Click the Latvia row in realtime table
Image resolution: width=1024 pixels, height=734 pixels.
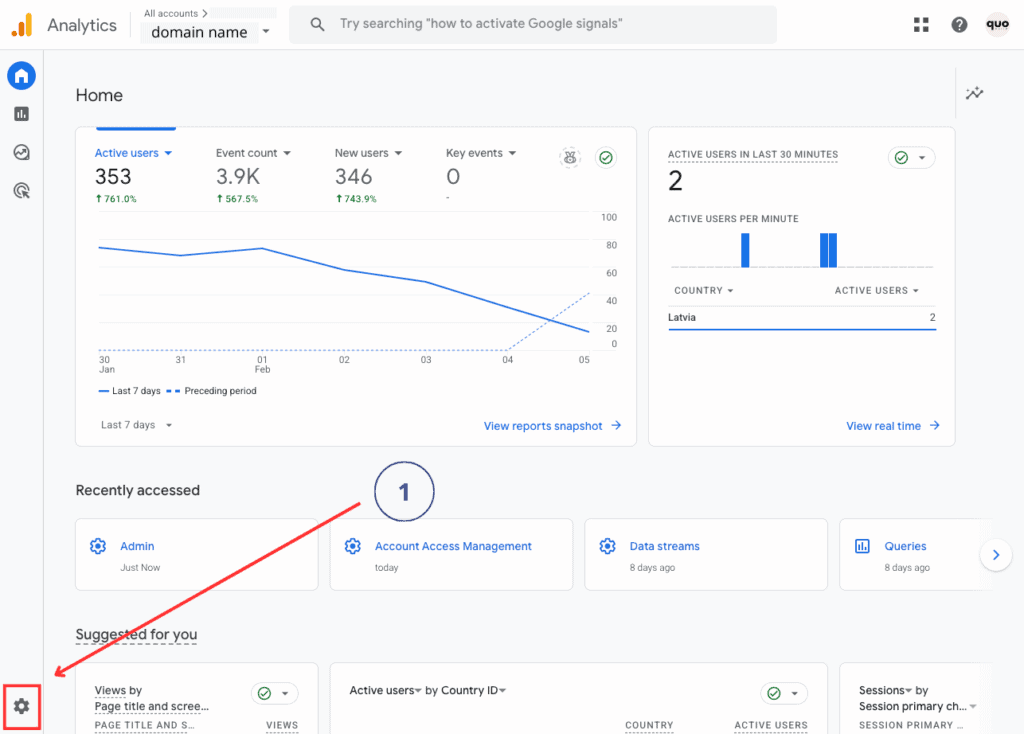(x=802, y=318)
